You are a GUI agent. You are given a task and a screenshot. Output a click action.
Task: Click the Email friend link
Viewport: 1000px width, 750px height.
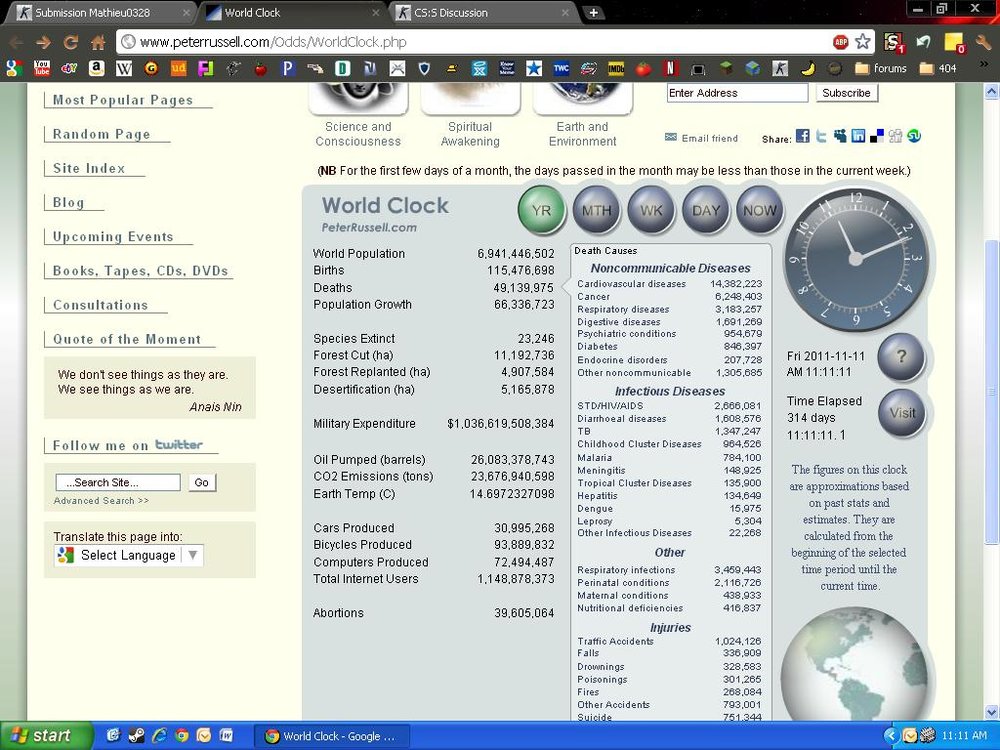[702, 138]
